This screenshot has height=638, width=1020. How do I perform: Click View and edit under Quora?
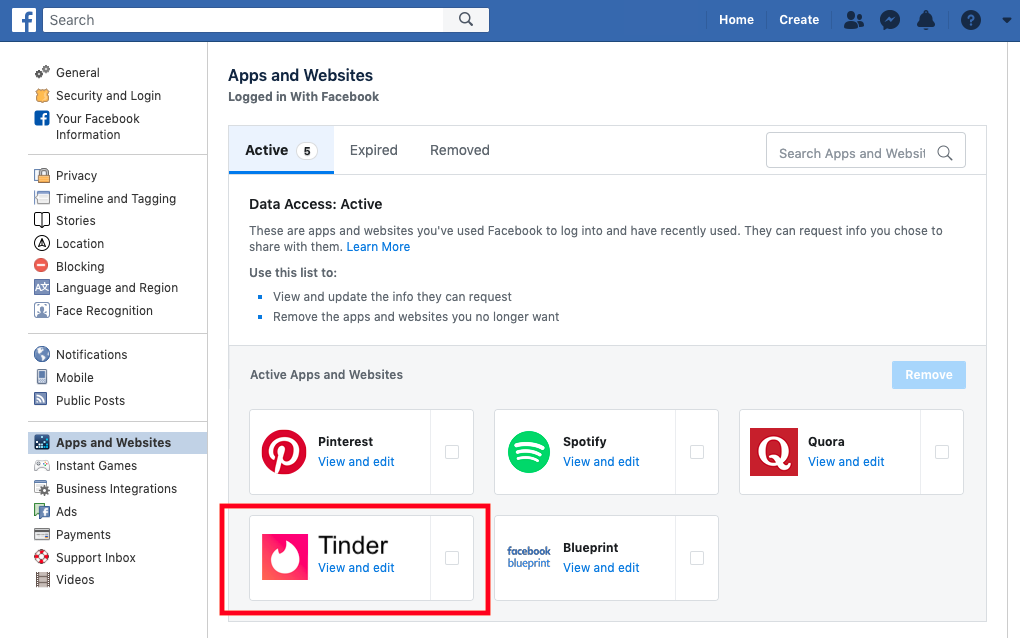click(x=846, y=461)
